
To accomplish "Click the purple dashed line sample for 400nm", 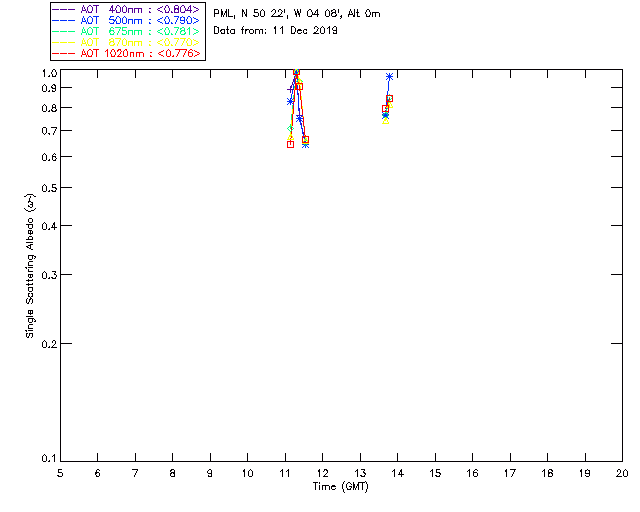I will [x=64, y=9].
